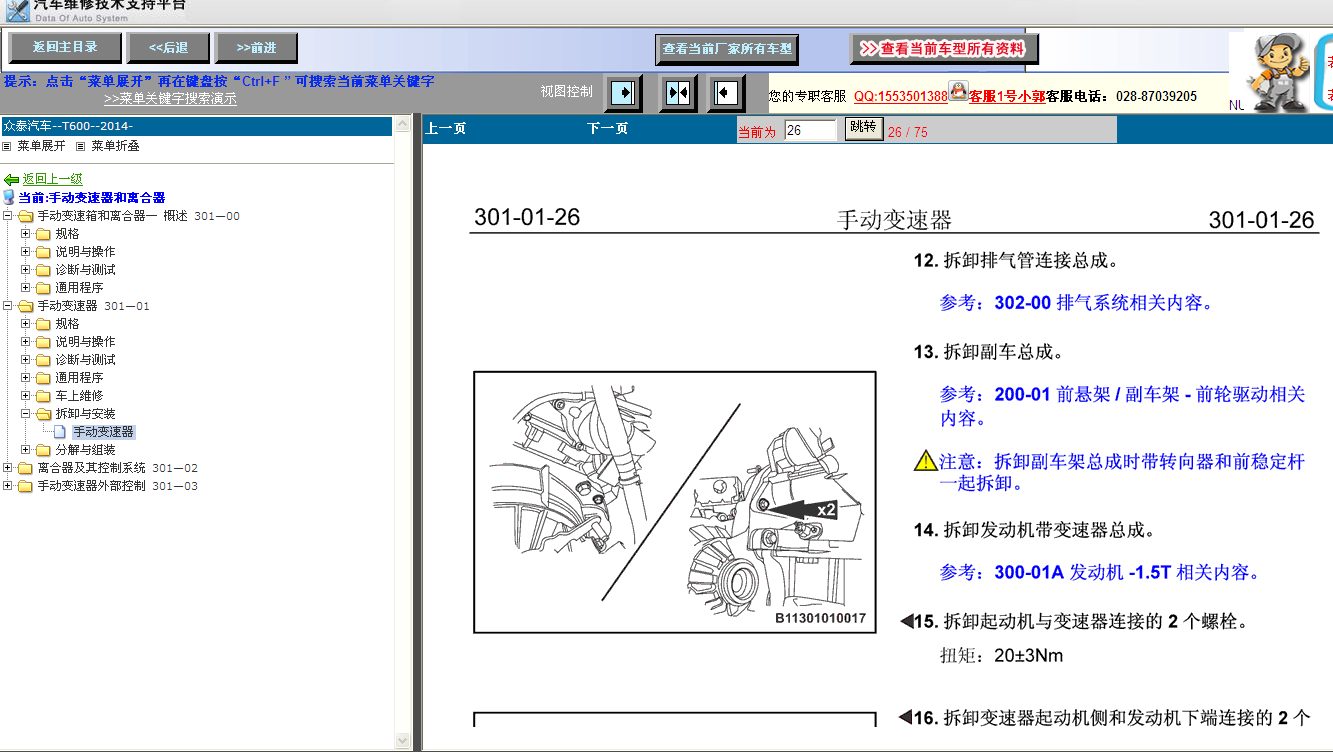Select 说明与操作 under 手动变速器 301-01
Image resolution: width=1333 pixels, height=752 pixels.
[x=85, y=342]
